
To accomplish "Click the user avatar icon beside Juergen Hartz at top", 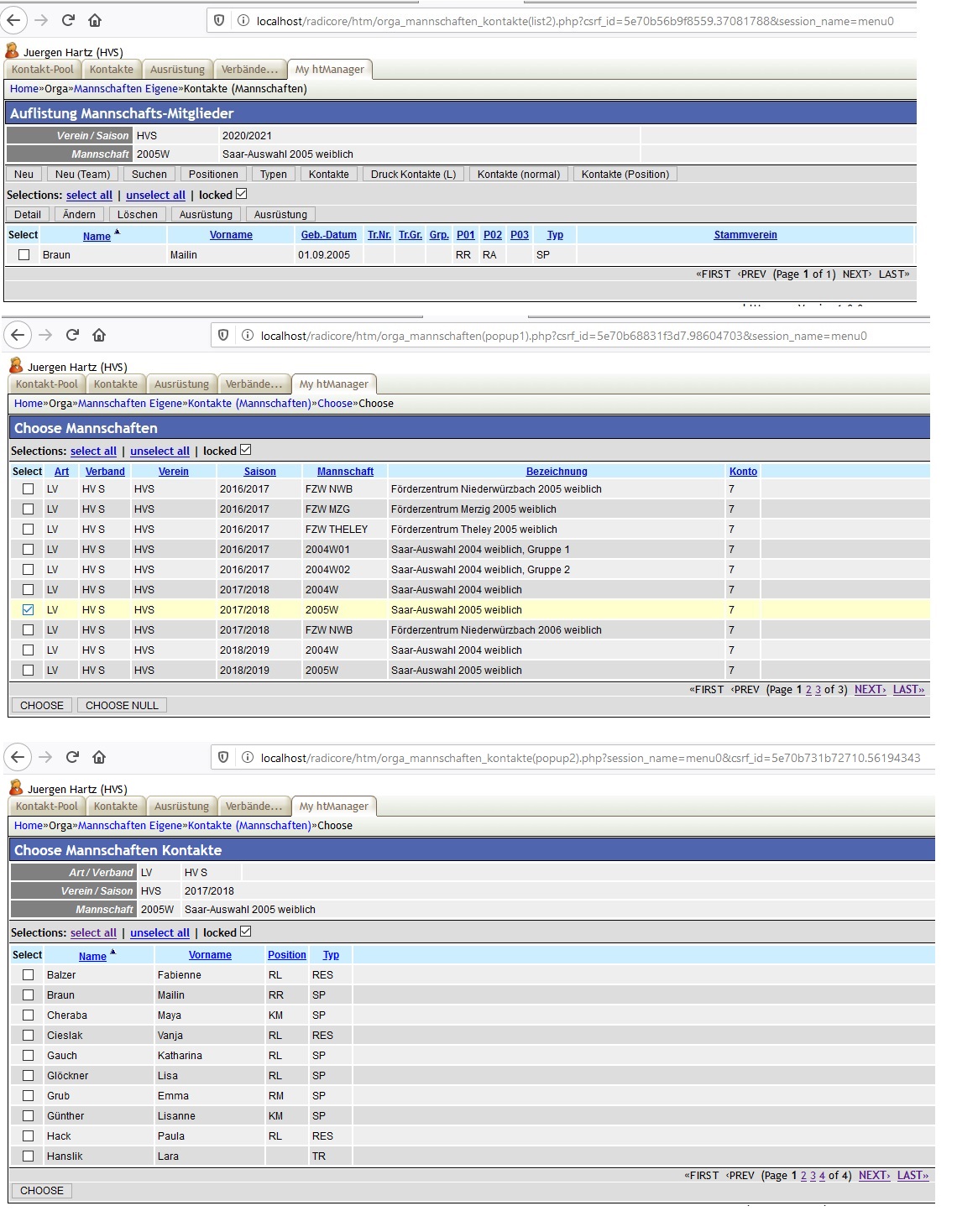I will tap(13, 51).
